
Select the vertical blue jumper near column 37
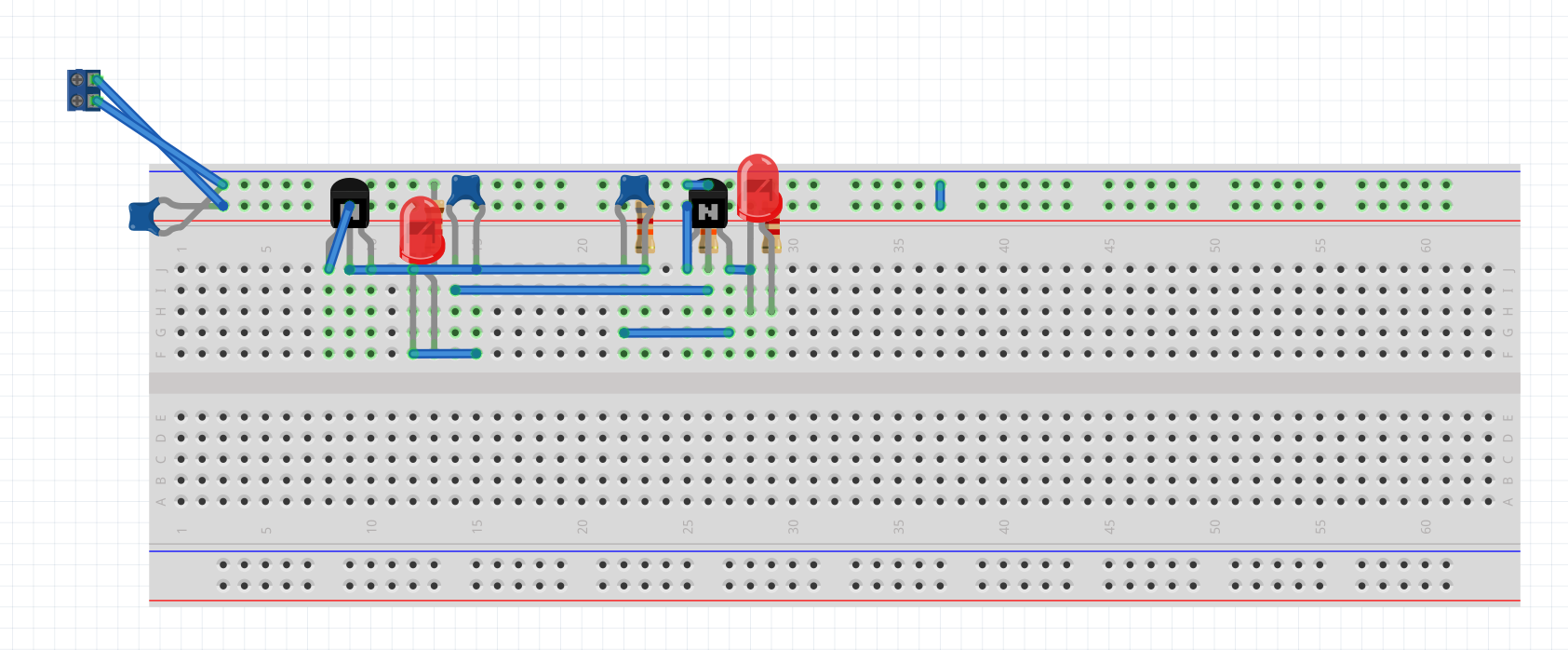tap(940, 195)
